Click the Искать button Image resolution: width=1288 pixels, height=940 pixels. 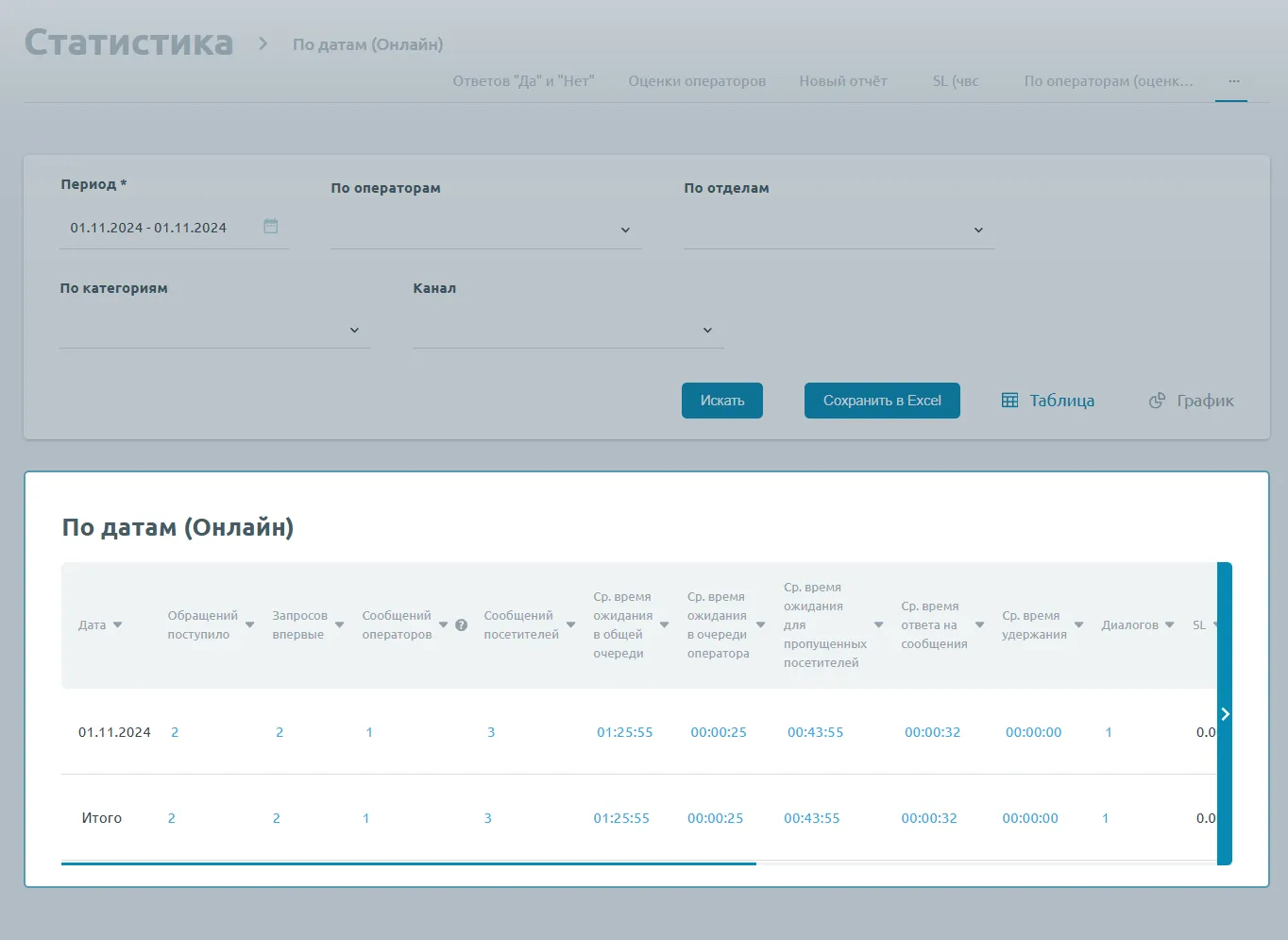[722, 401]
